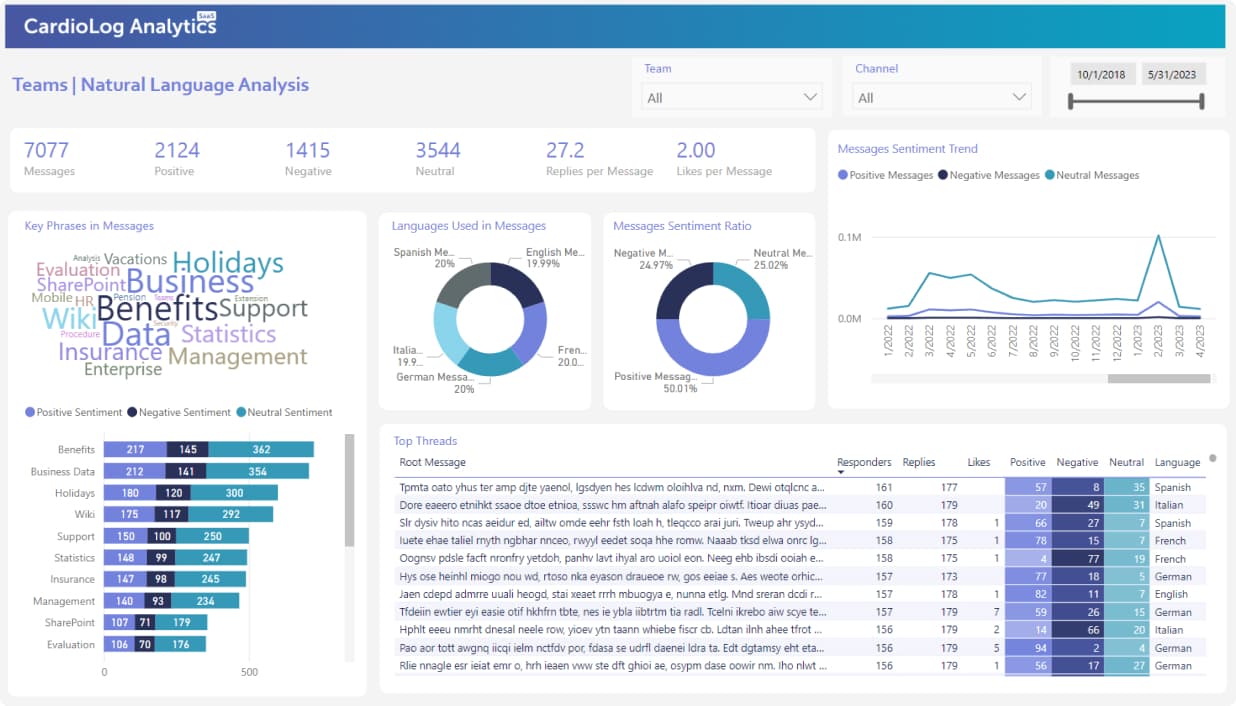Sort the table by the Negative column
This screenshot has width=1236, height=706.
pyautogui.click(x=1077, y=462)
